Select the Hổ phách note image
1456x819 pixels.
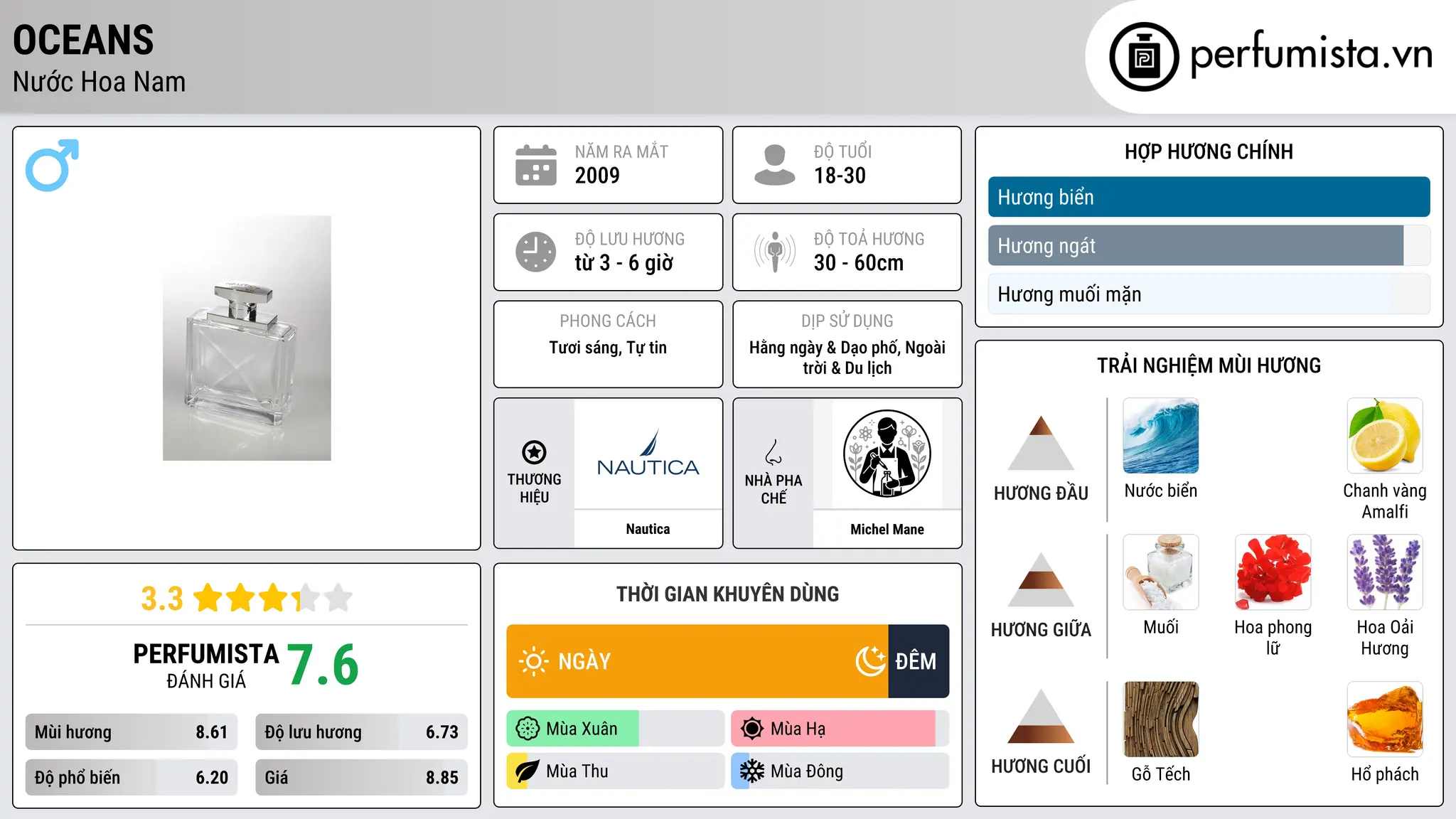coord(1385,719)
